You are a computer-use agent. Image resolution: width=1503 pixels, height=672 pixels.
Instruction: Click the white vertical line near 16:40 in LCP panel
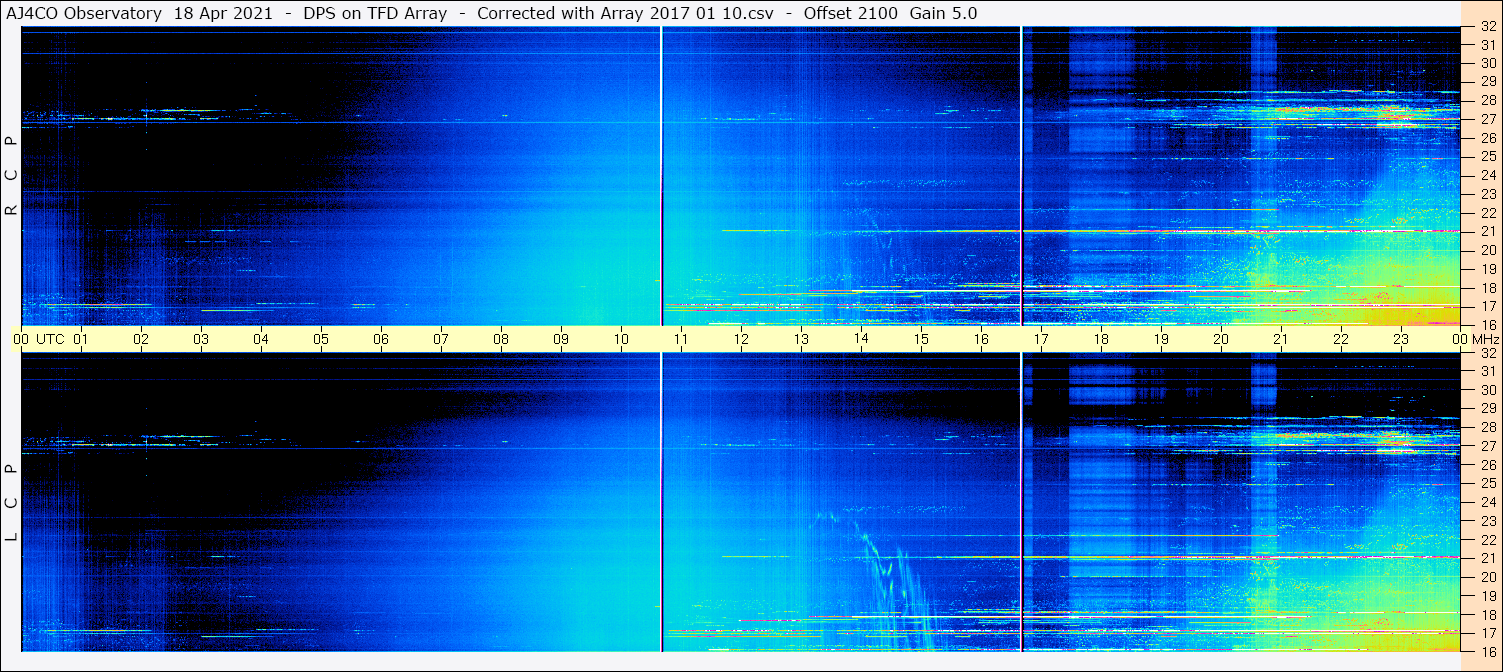pos(1021,502)
